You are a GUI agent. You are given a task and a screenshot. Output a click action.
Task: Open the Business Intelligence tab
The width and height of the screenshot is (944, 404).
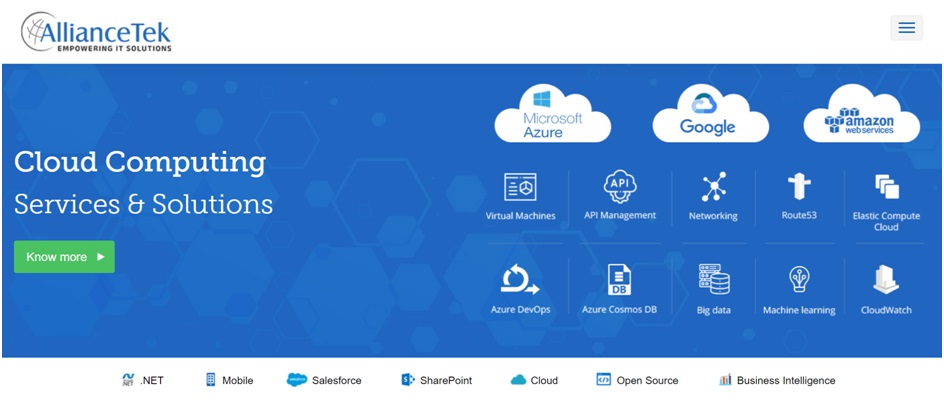coord(777,381)
